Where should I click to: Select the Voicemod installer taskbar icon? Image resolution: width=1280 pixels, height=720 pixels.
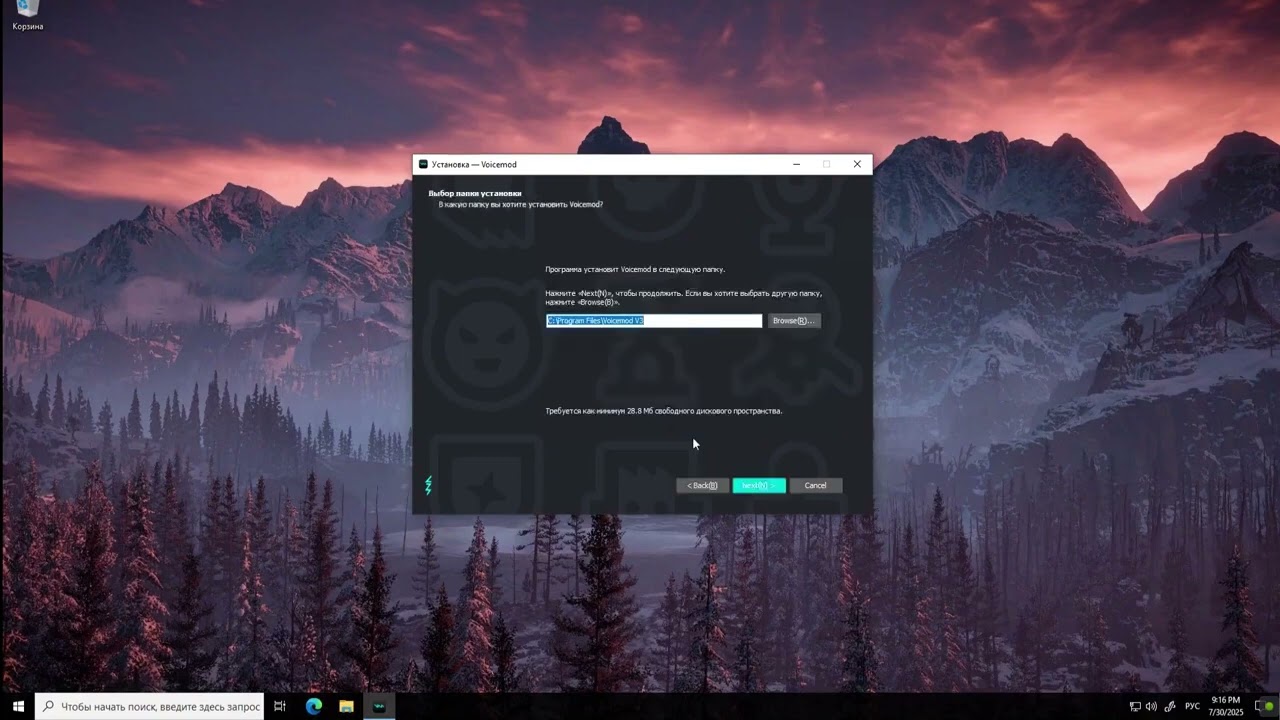tap(379, 706)
